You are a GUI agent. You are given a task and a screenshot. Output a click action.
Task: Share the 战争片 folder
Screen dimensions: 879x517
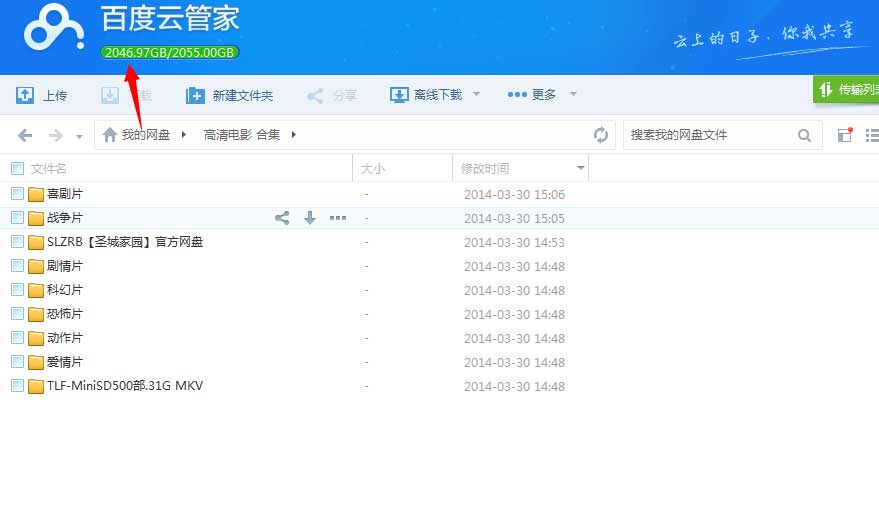pyautogui.click(x=282, y=218)
